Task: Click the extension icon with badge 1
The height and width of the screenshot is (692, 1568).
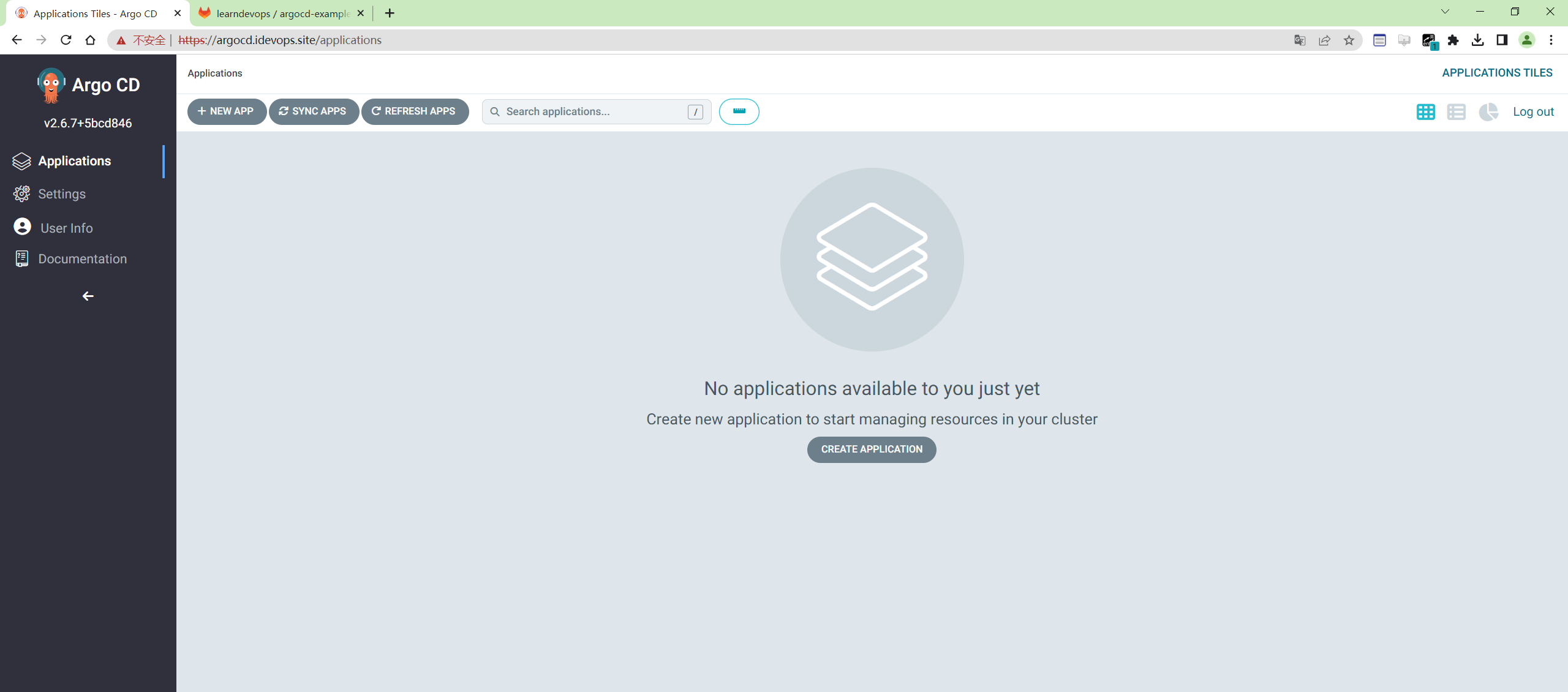Action: (1430, 41)
